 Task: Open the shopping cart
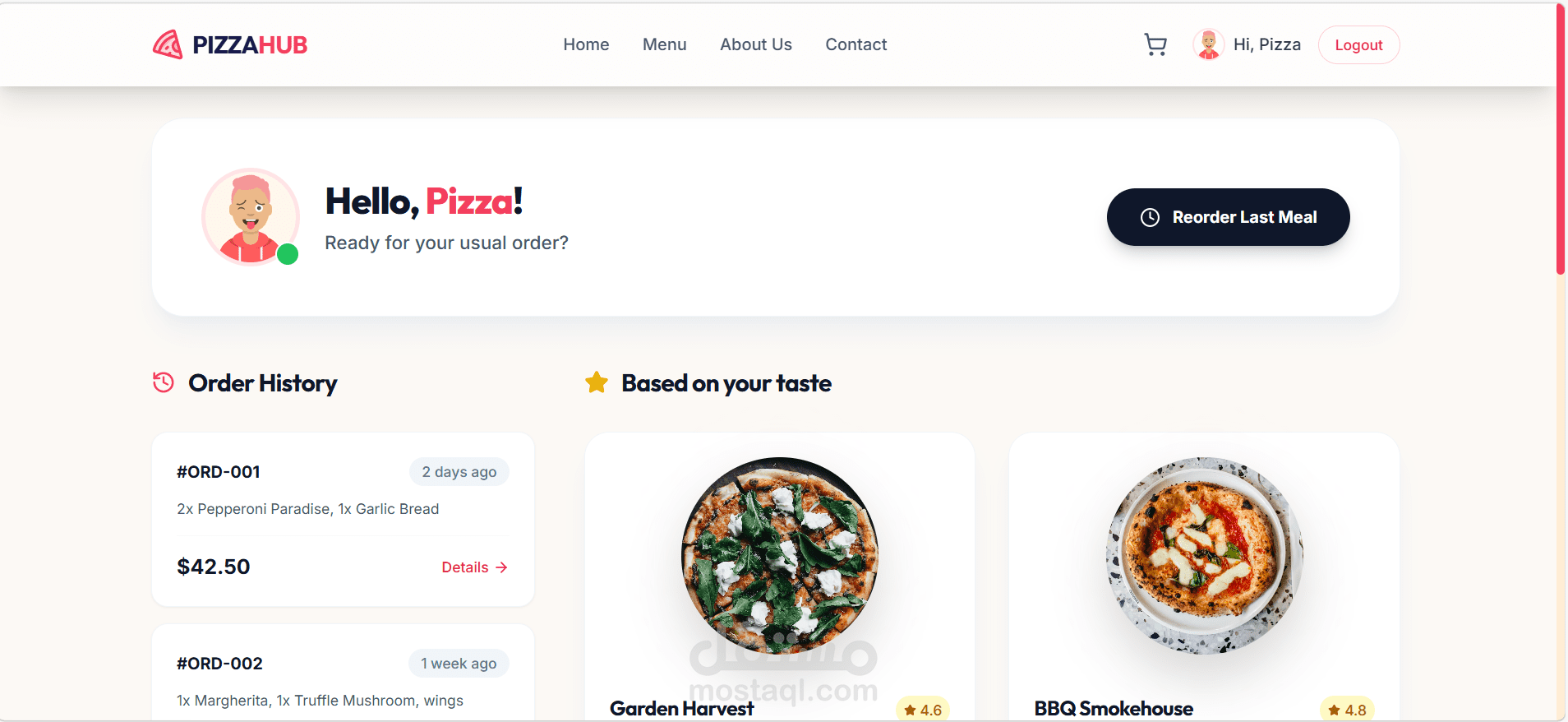1155,44
